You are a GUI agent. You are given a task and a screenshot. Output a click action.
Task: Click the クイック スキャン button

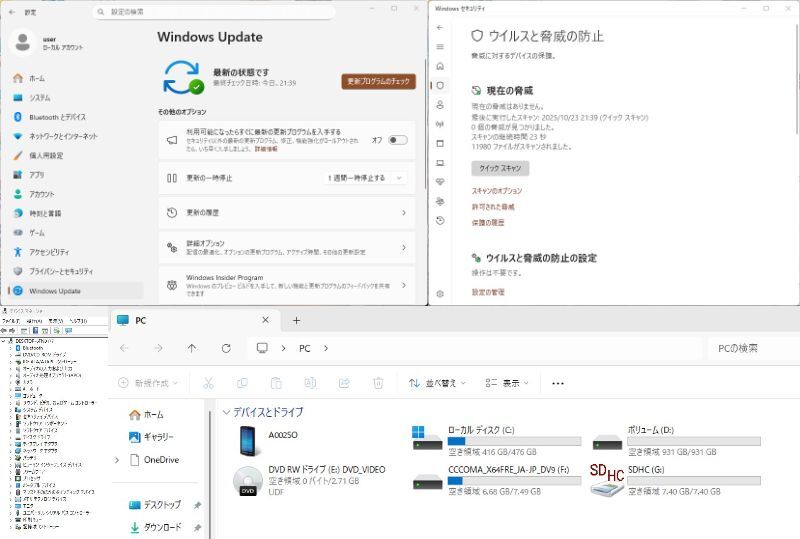[500, 168]
